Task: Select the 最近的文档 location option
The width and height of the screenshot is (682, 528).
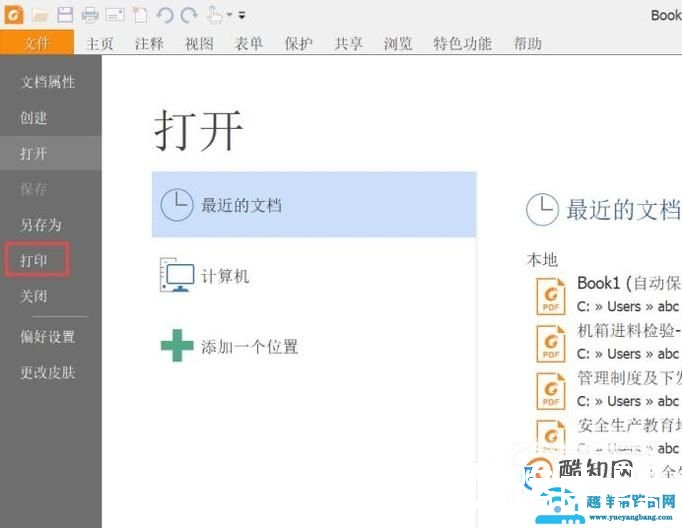Action: [314, 204]
